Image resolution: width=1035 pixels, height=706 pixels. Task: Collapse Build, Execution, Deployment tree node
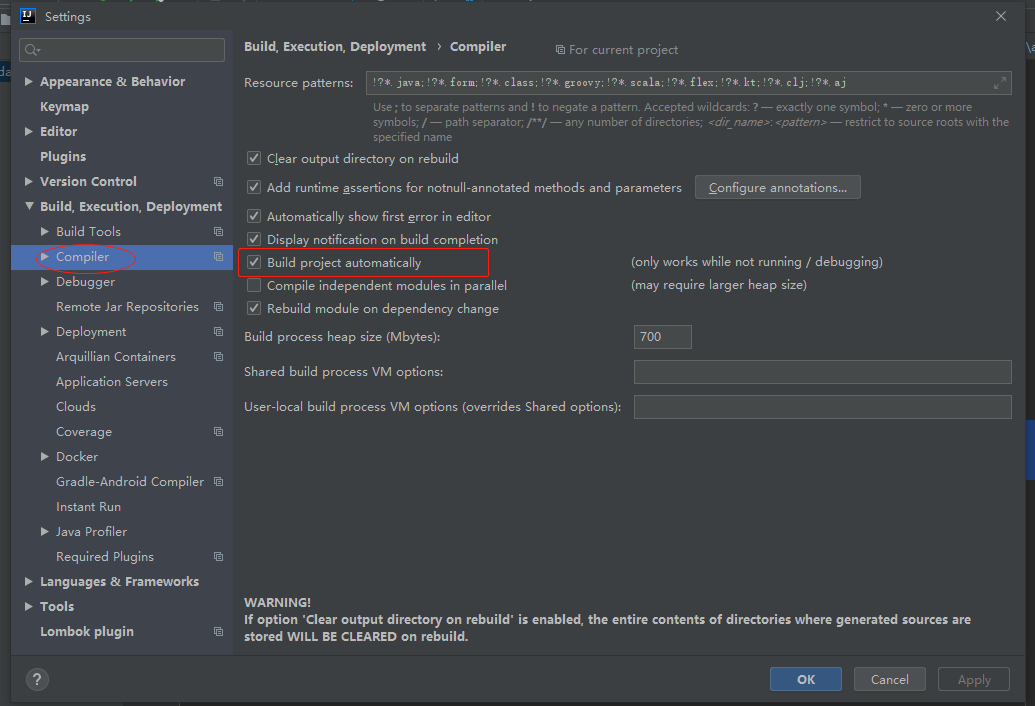click(x=29, y=207)
